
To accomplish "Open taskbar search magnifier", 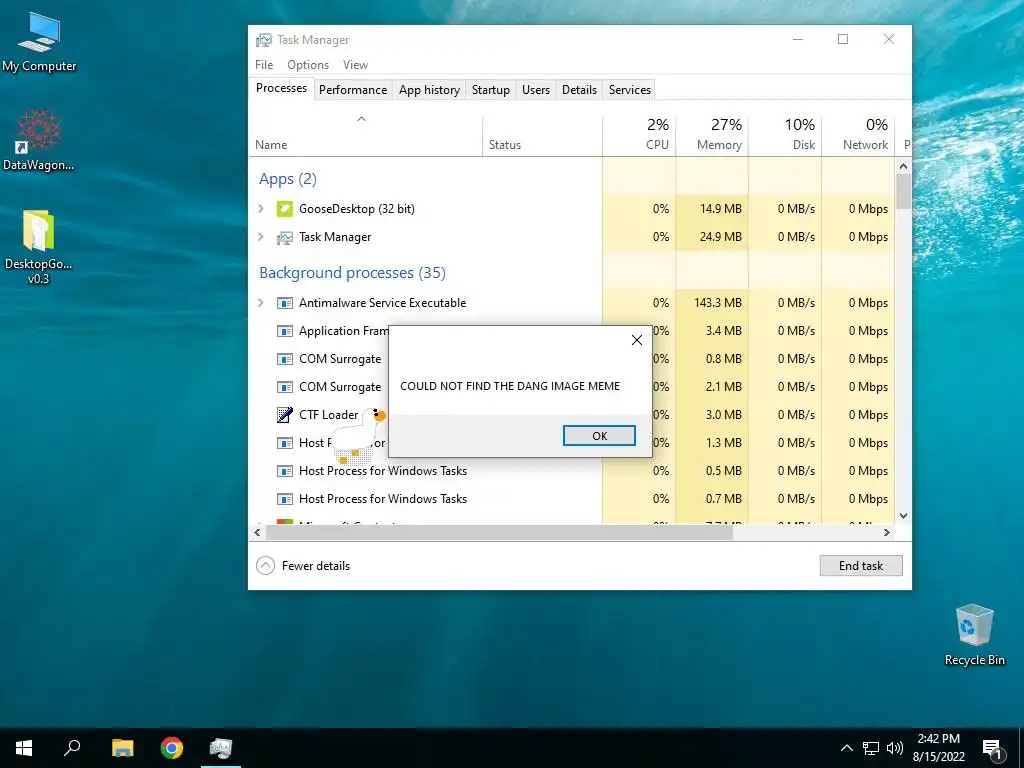I will point(72,748).
